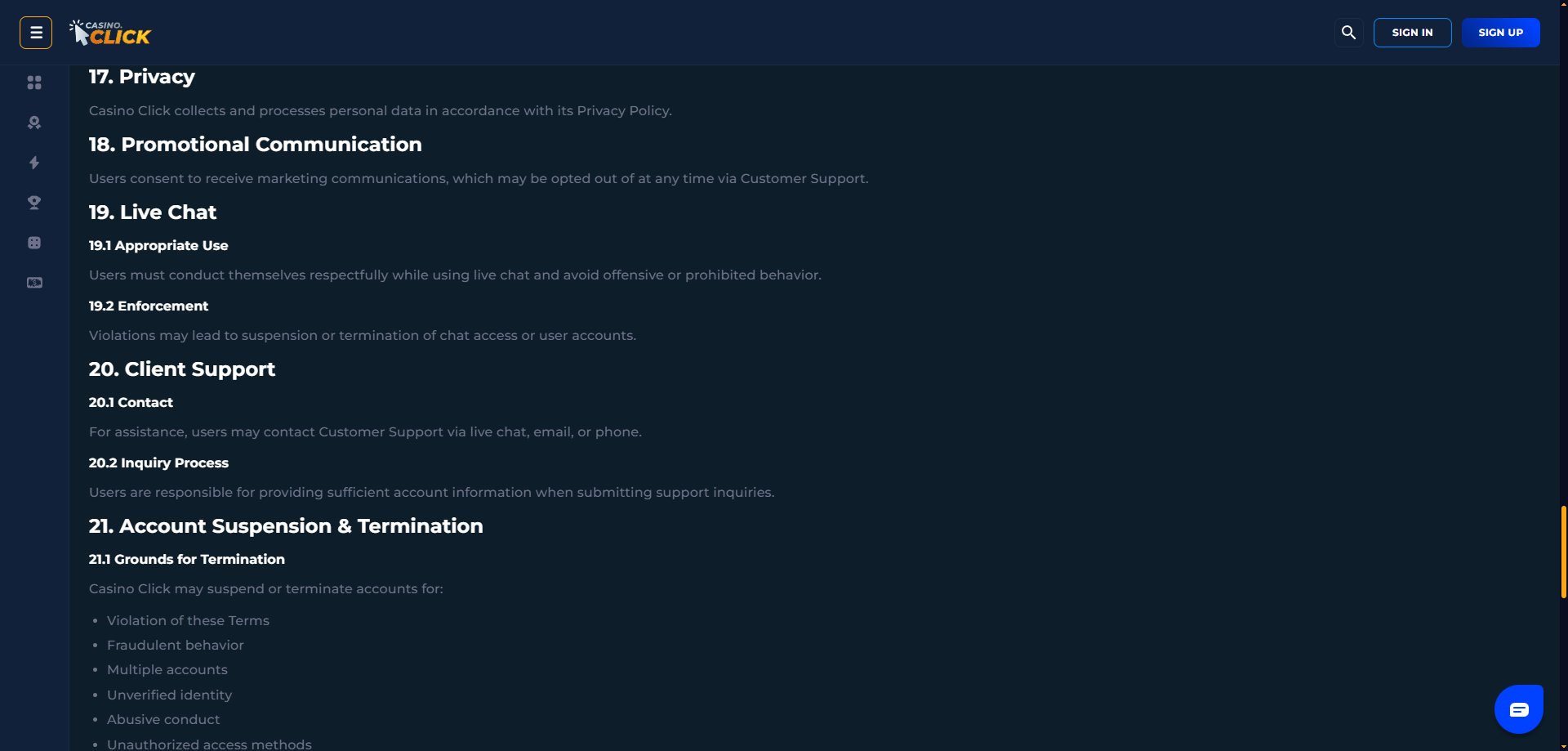Click the '17. Privacy' heading

[x=142, y=77]
